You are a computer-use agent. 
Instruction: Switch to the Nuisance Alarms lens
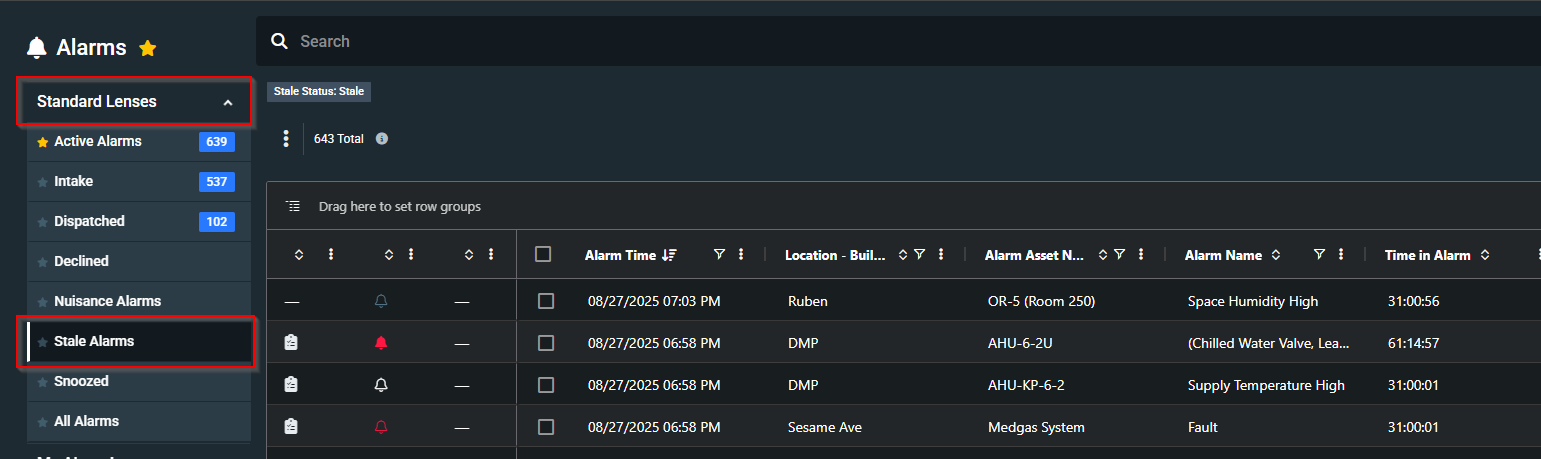tap(107, 301)
